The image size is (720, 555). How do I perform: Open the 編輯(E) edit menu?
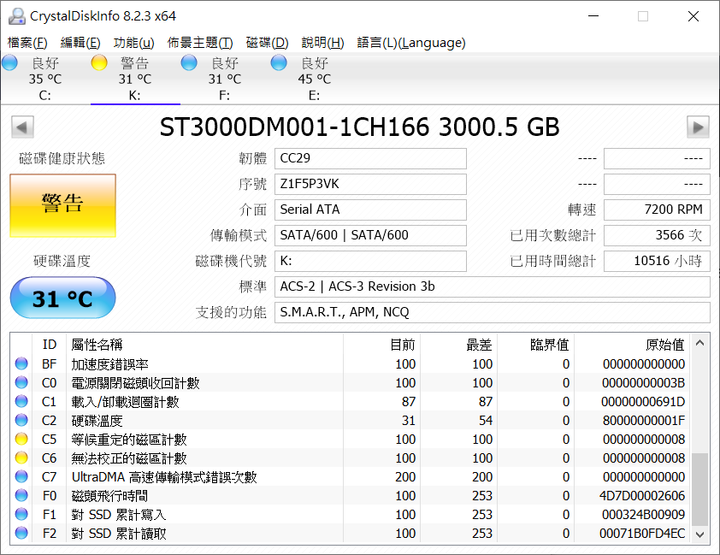coord(80,43)
